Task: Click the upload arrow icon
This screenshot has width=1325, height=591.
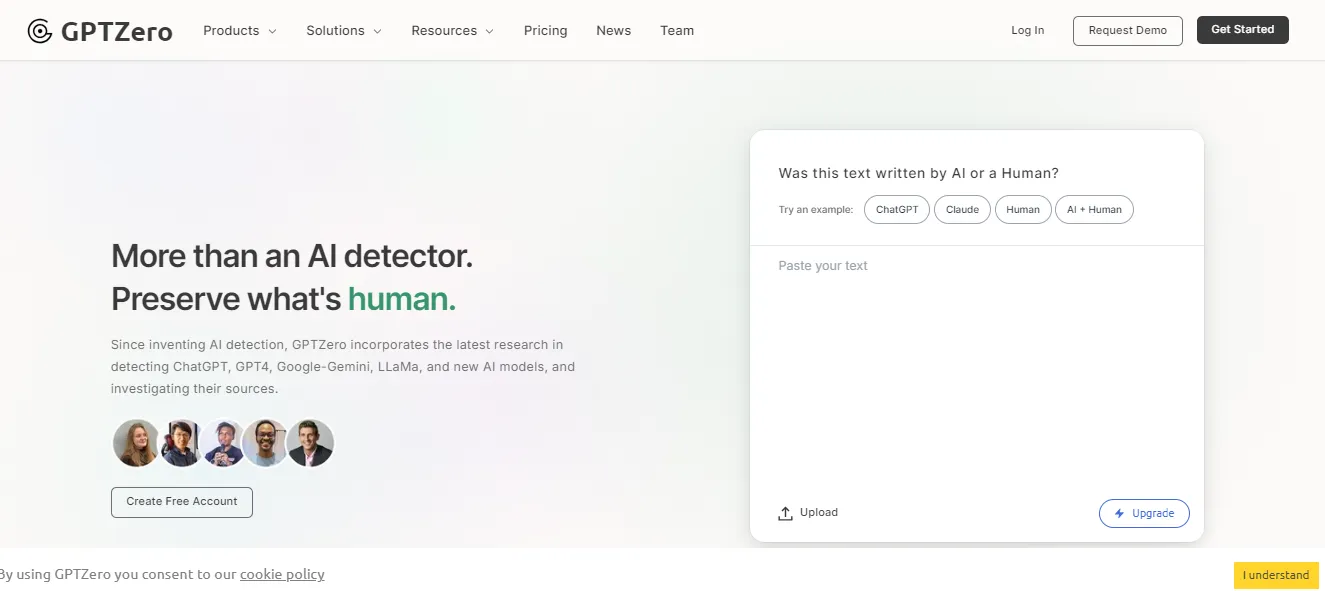Action: [785, 513]
